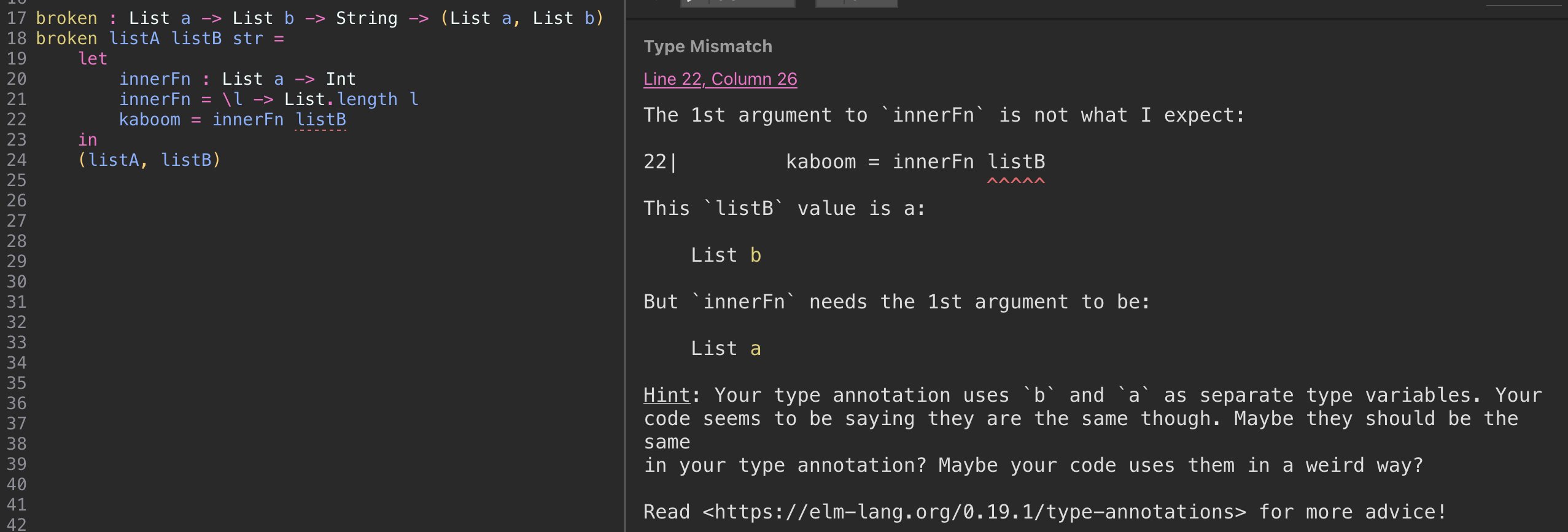Click the Type Mismatch heading
This screenshot has width=1568, height=532.
[708, 46]
